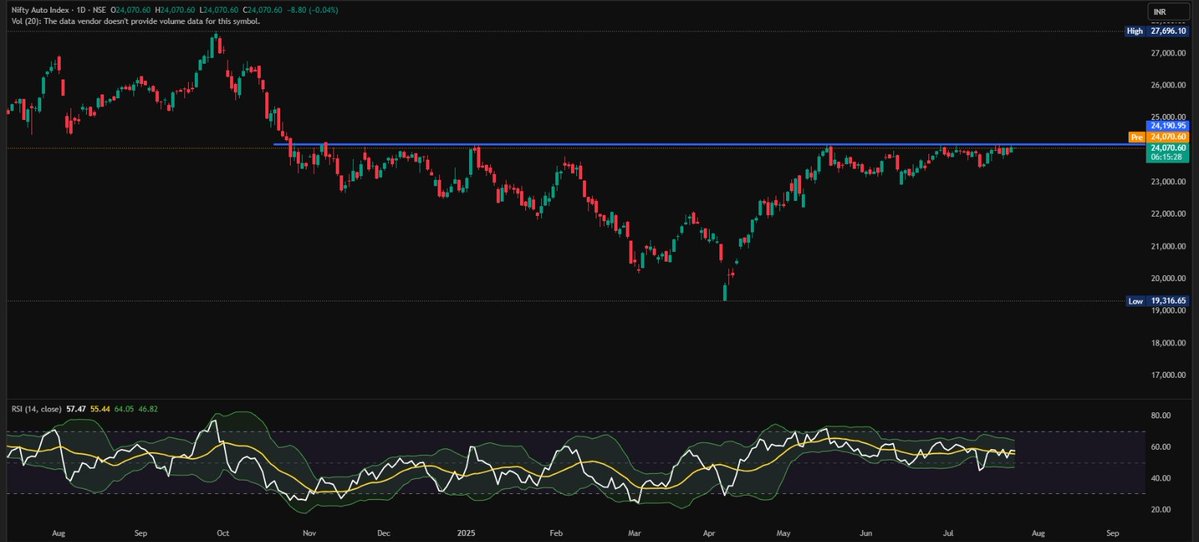Click the 17,000.00 price axis label
This screenshot has width=1199, height=542.
[x=1168, y=375]
